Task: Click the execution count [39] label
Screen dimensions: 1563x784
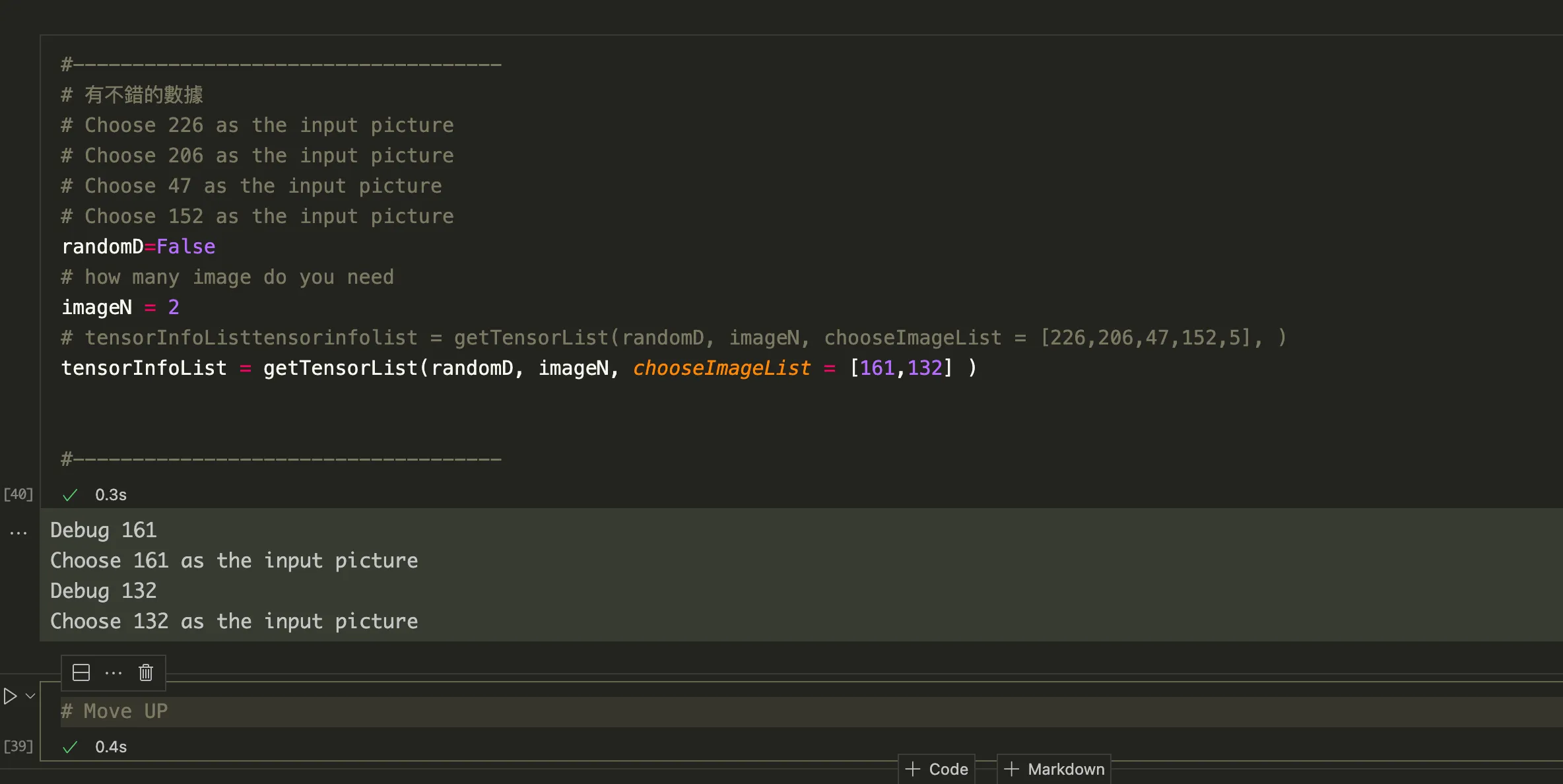Action: pyautogui.click(x=18, y=746)
